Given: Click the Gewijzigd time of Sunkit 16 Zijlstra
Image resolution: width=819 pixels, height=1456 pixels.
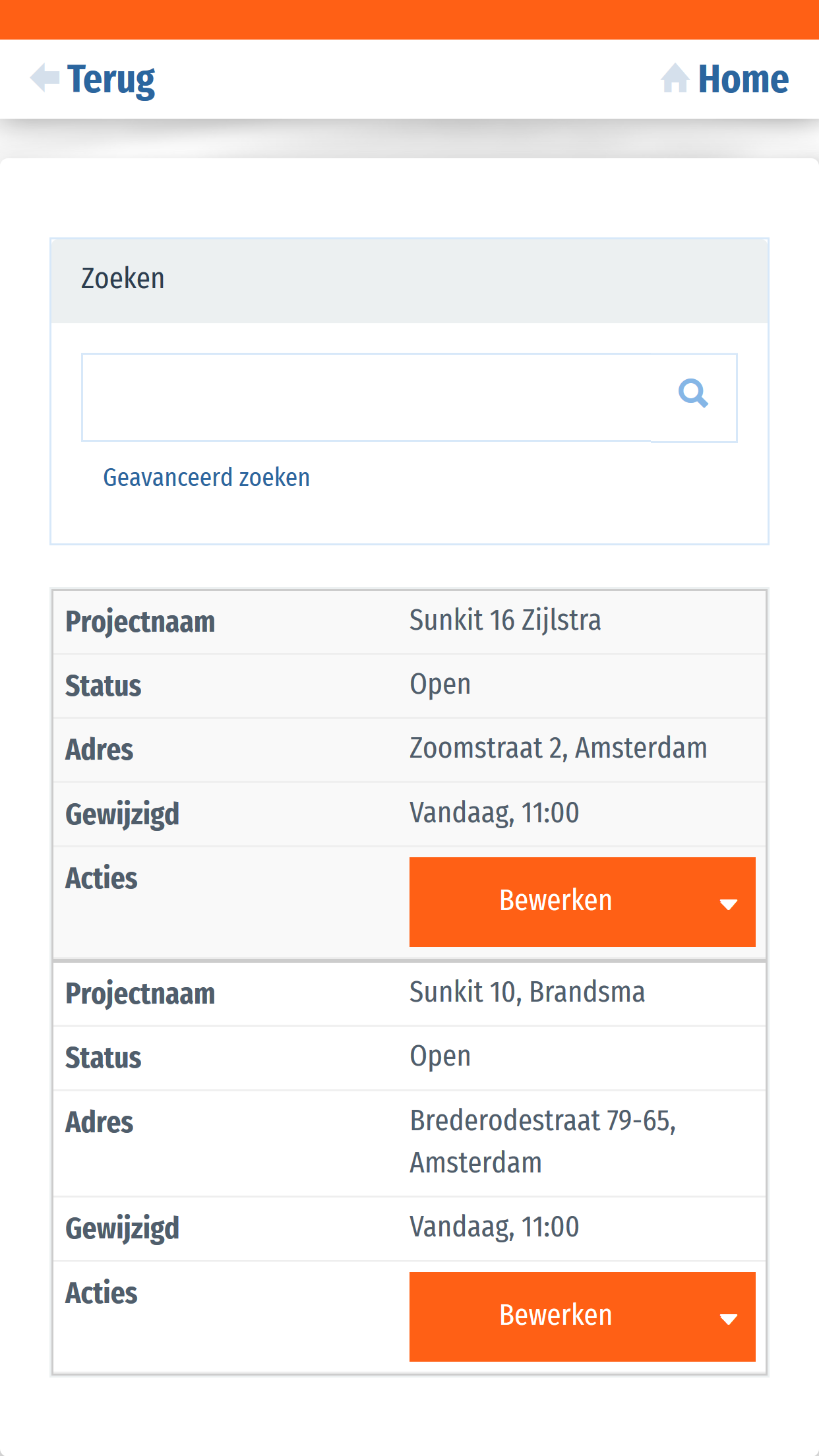Looking at the screenshot, I should point(494,813).
